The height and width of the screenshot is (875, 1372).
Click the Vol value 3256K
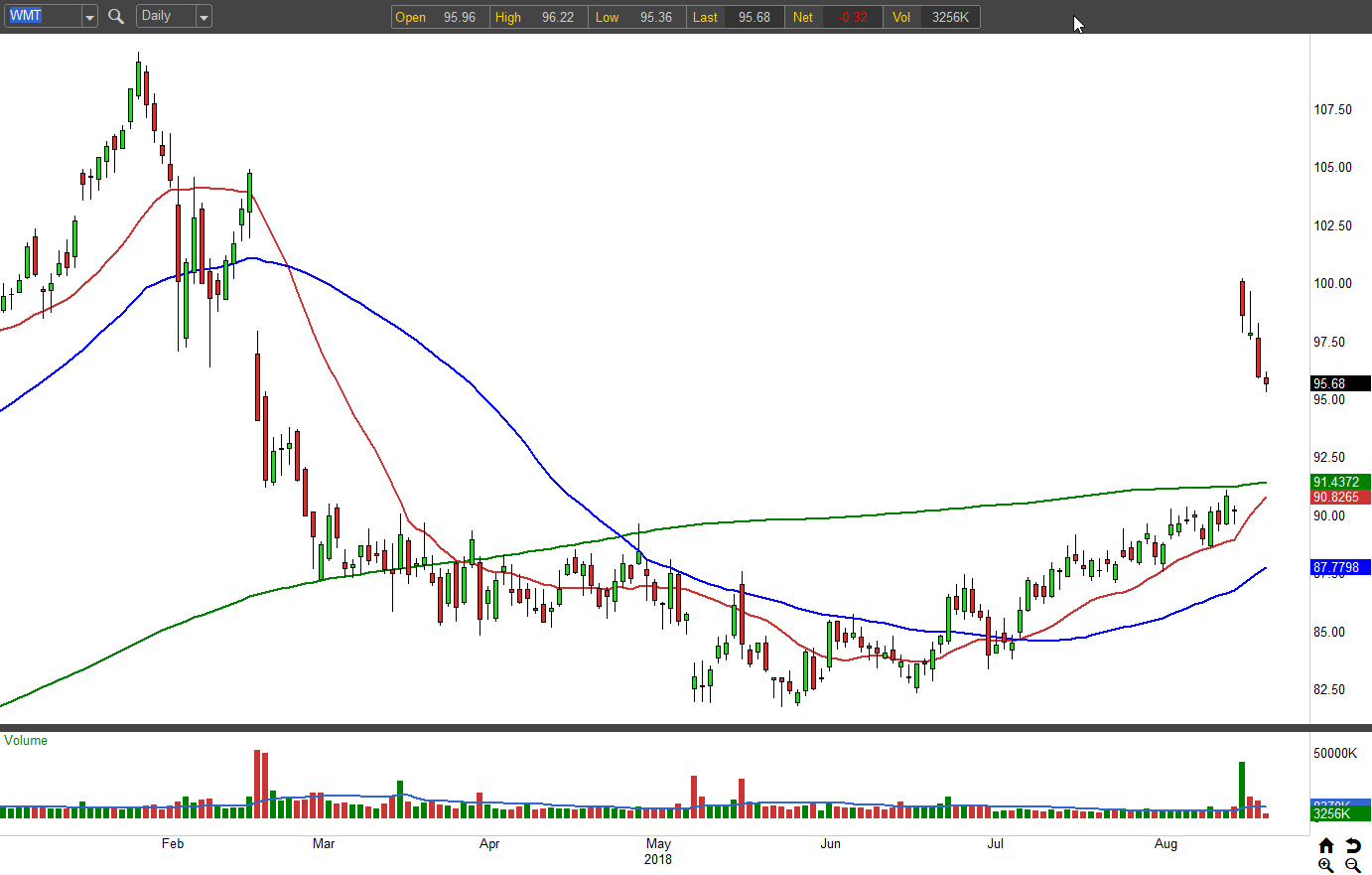tap(950, 17)
